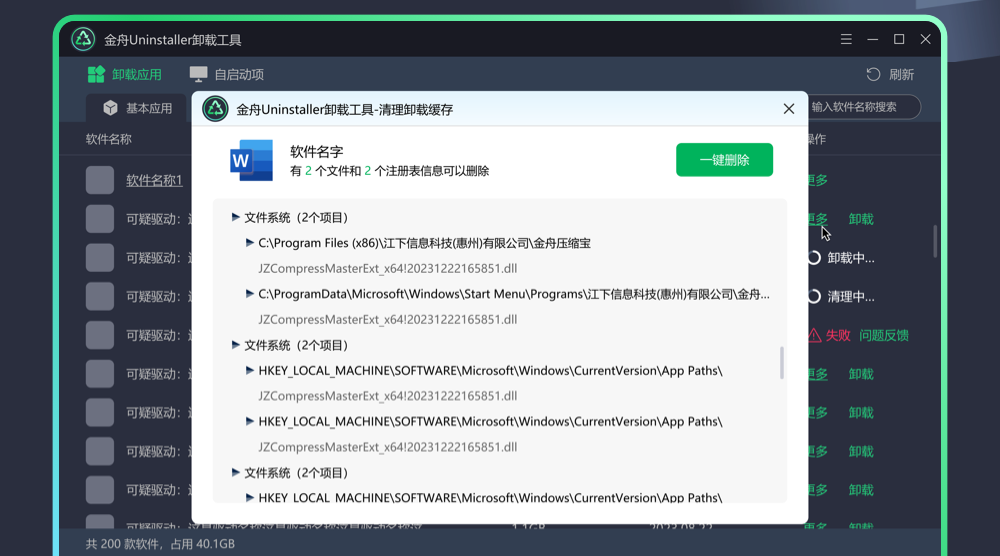Switch to 自启动项 tab
Image resolution: width=1000 pixels, height=556 pixels.
(227, 75)
